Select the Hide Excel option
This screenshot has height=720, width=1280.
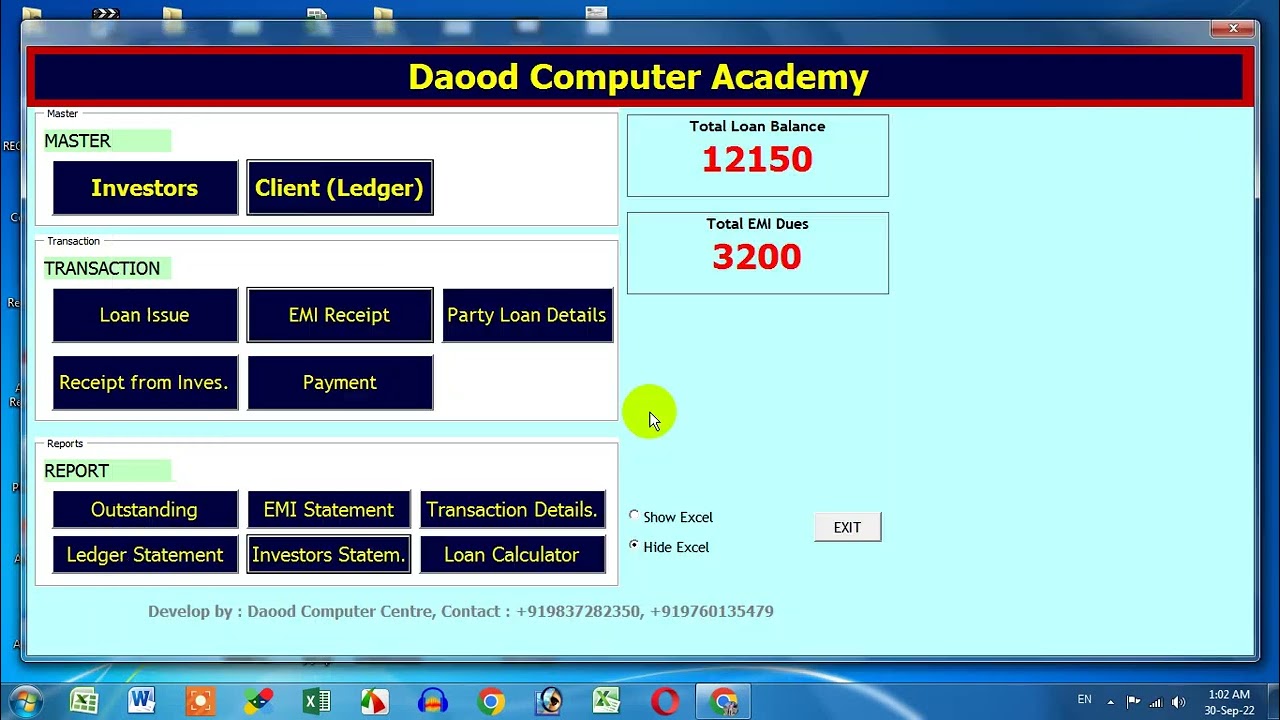pos(670,547)
